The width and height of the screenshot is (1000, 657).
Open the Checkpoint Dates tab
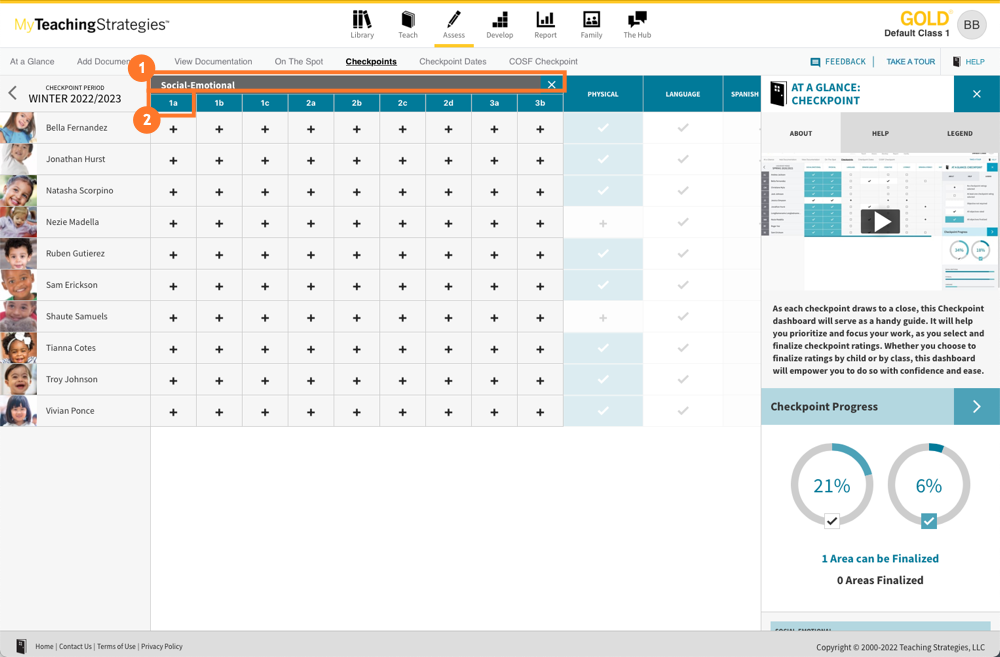pyautogui.click(x=452, y=62)
